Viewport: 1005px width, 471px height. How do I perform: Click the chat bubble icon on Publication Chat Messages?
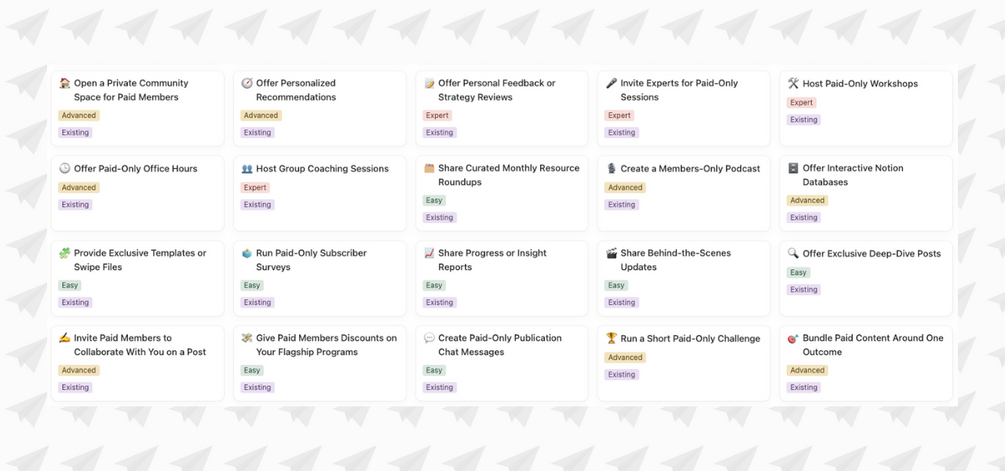(429, 339)
